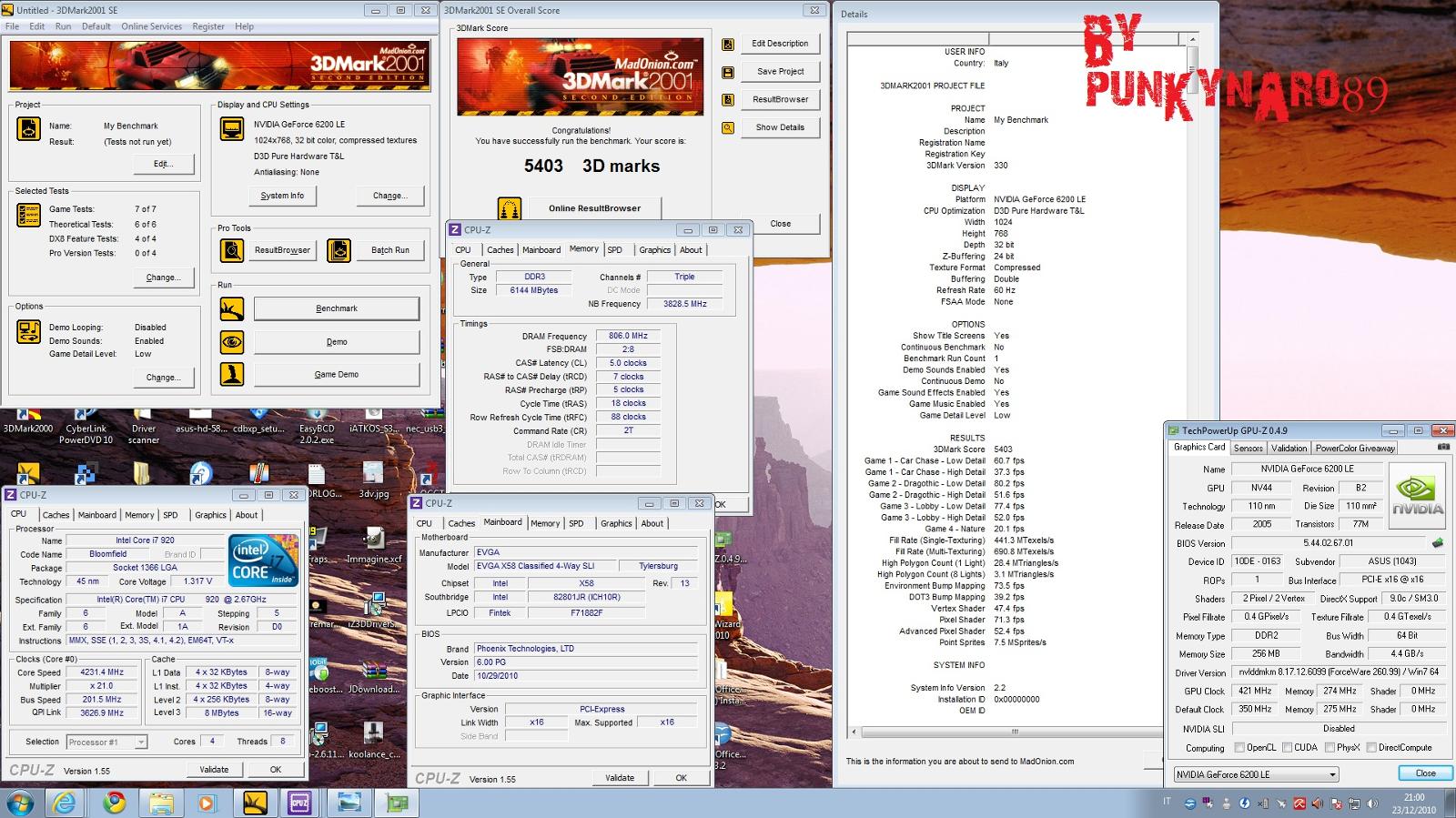Image resolution: width=1456 pixels, height=818 pixels.
Task: Switch to Sensors tab in GPU-Z
Action: click(x=1248, y=448)
